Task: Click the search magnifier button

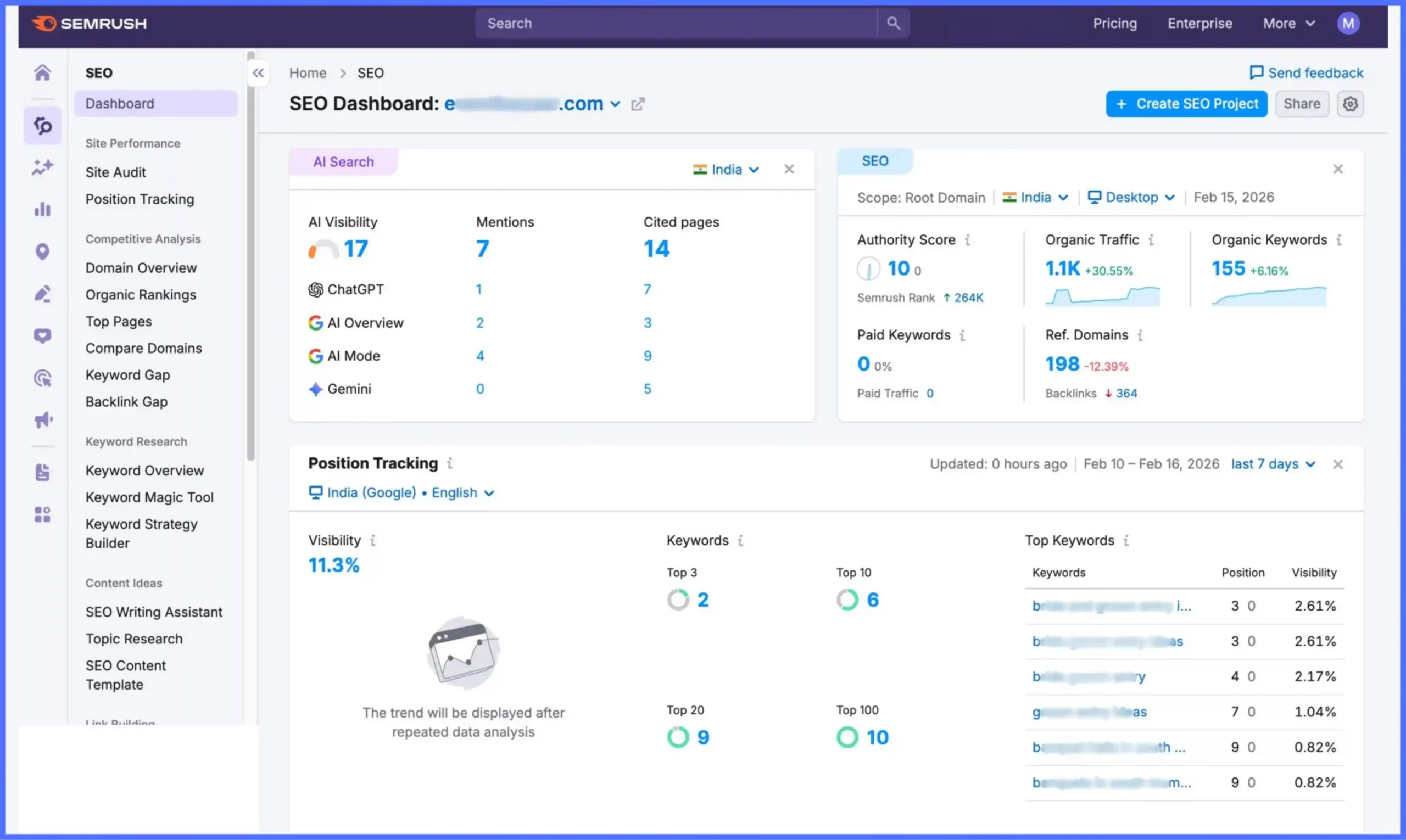Action: coord(893,23)
